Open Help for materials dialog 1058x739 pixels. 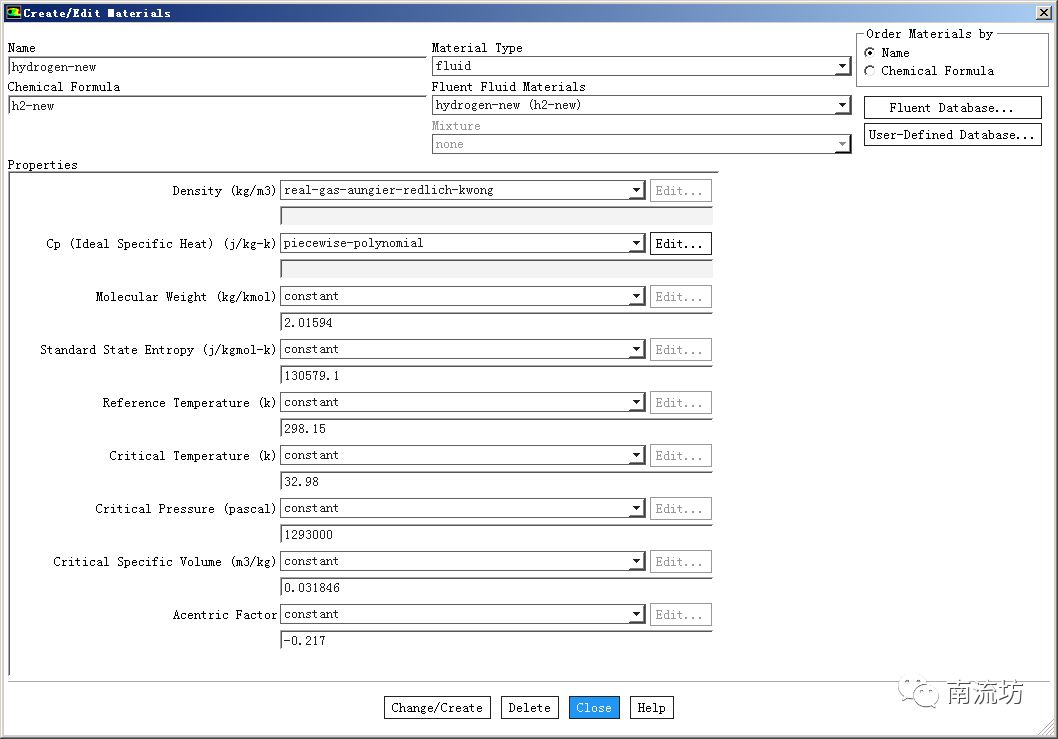(x=651, y=708)
